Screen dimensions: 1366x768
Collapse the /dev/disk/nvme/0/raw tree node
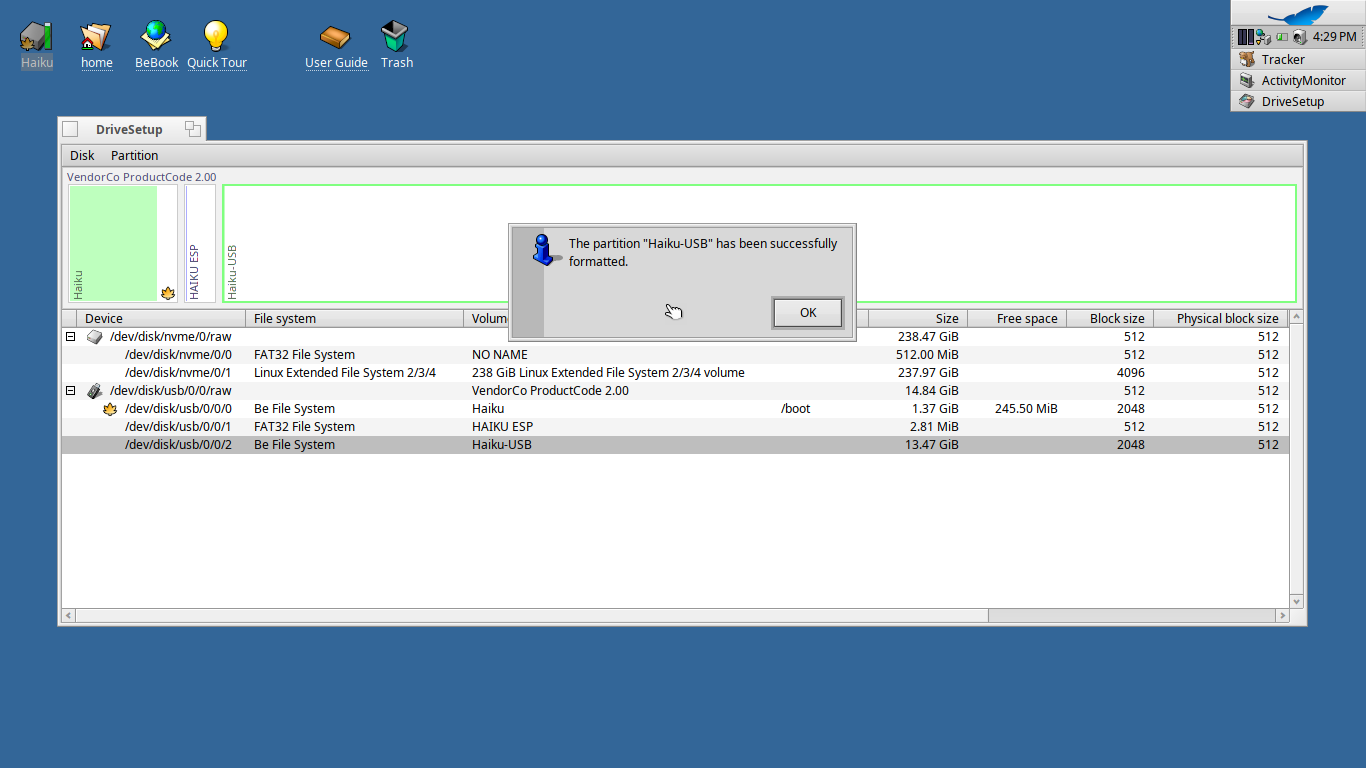(x=71, y=337)
